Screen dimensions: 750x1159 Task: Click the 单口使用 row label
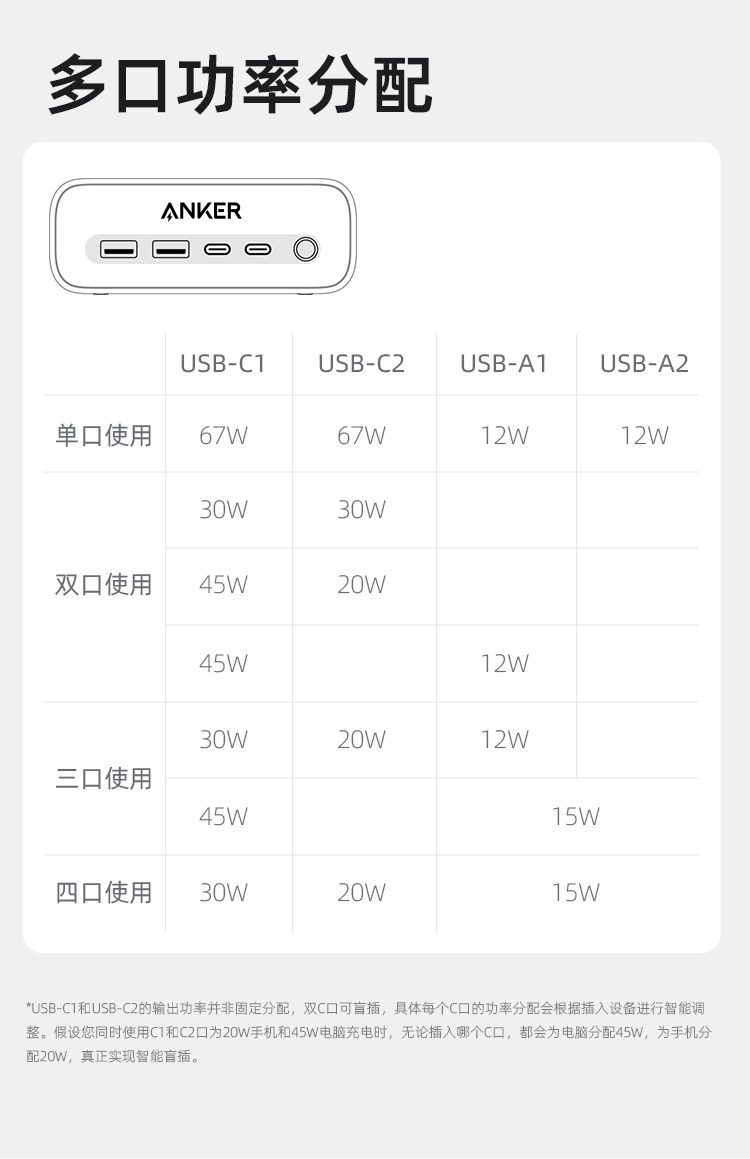click(x=103, y=436)
